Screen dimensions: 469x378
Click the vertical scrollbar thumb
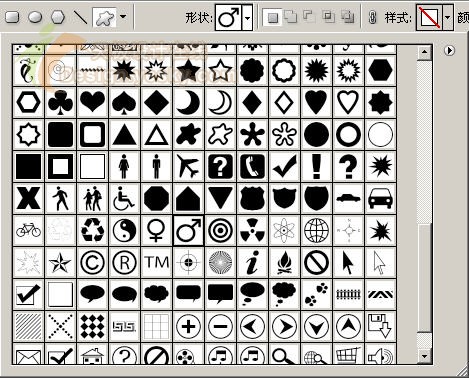click(424, 279)
